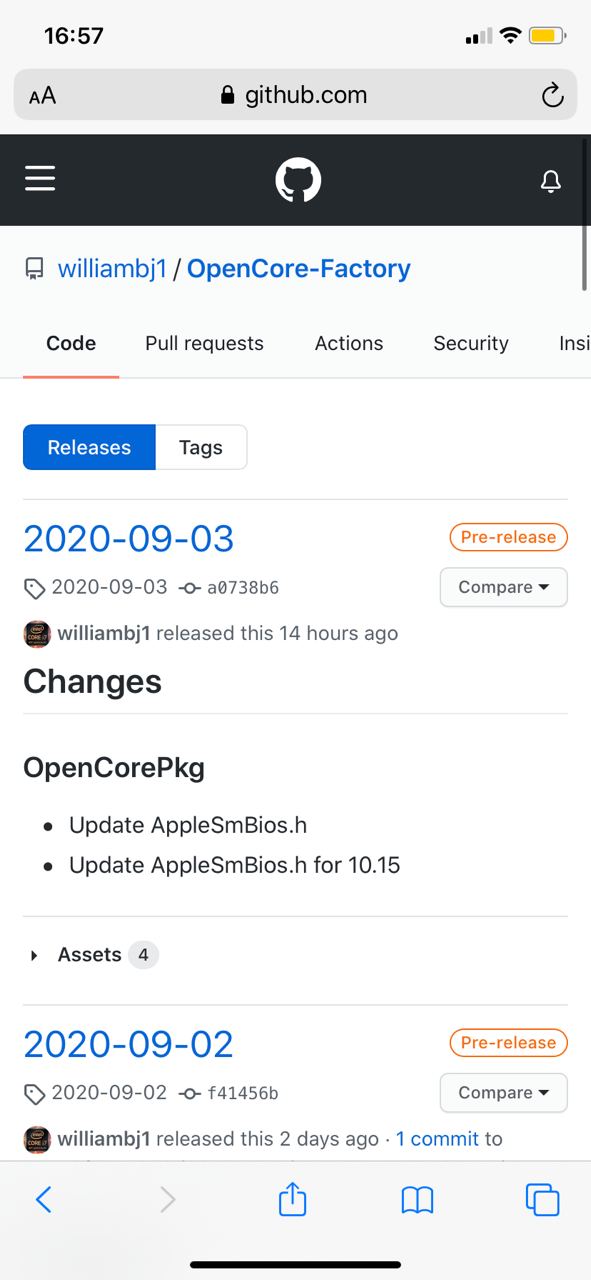Show Safari open tabs icon
The height and width of the screenshot is (1280, 591).
(542, 1199)
